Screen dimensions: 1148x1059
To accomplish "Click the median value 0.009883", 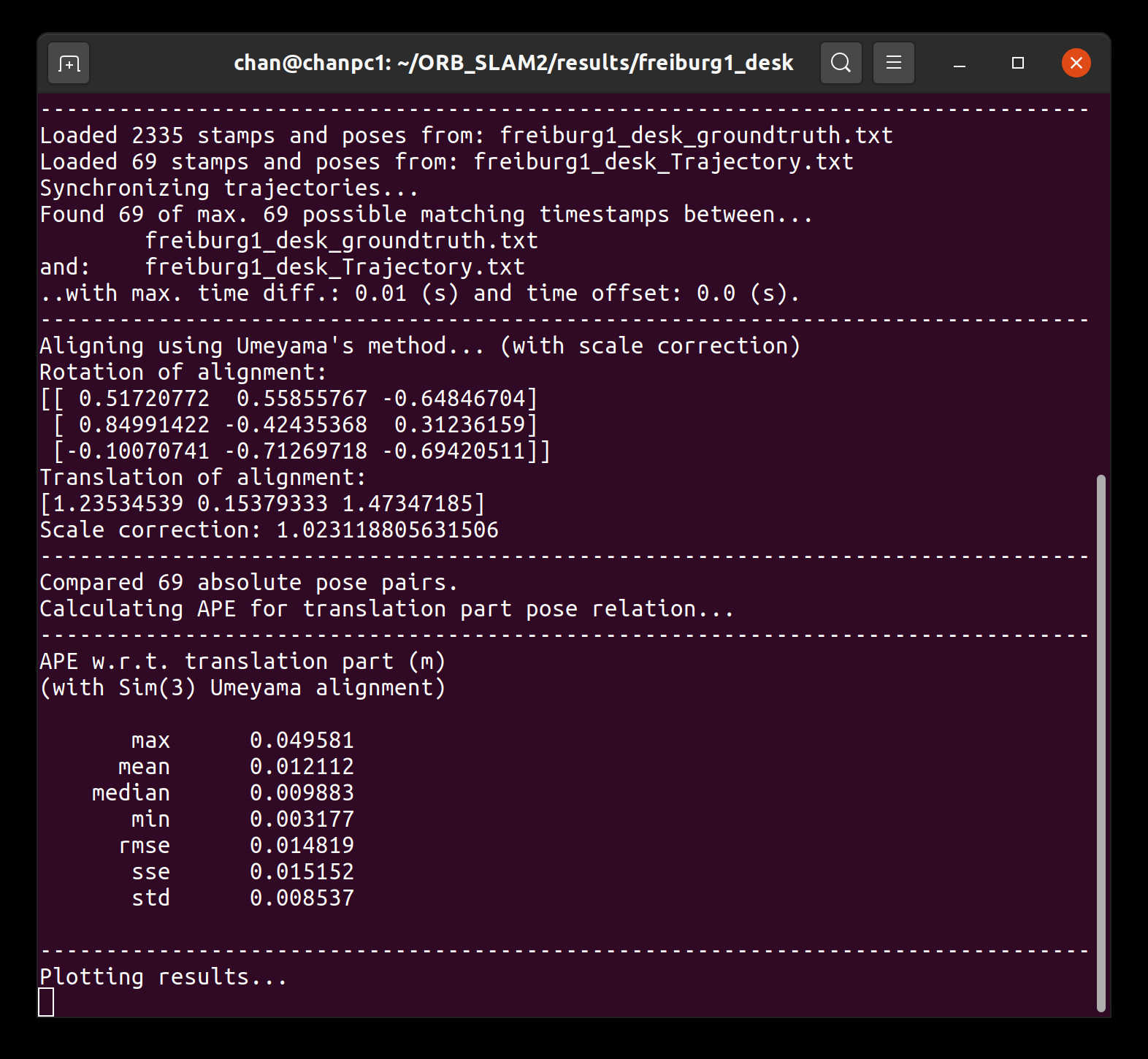I will pos(302,793).
